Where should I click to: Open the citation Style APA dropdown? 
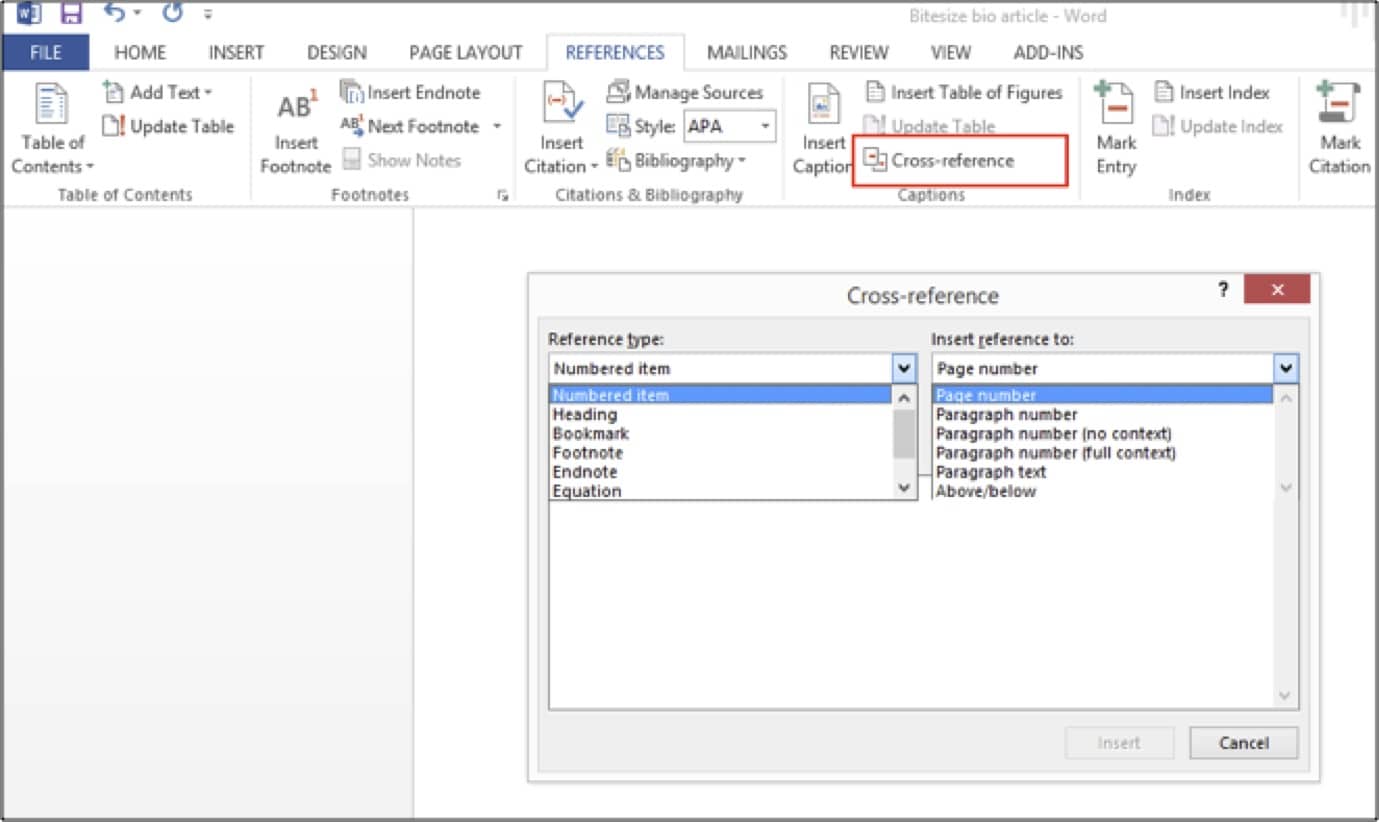(x=766, y=127)
